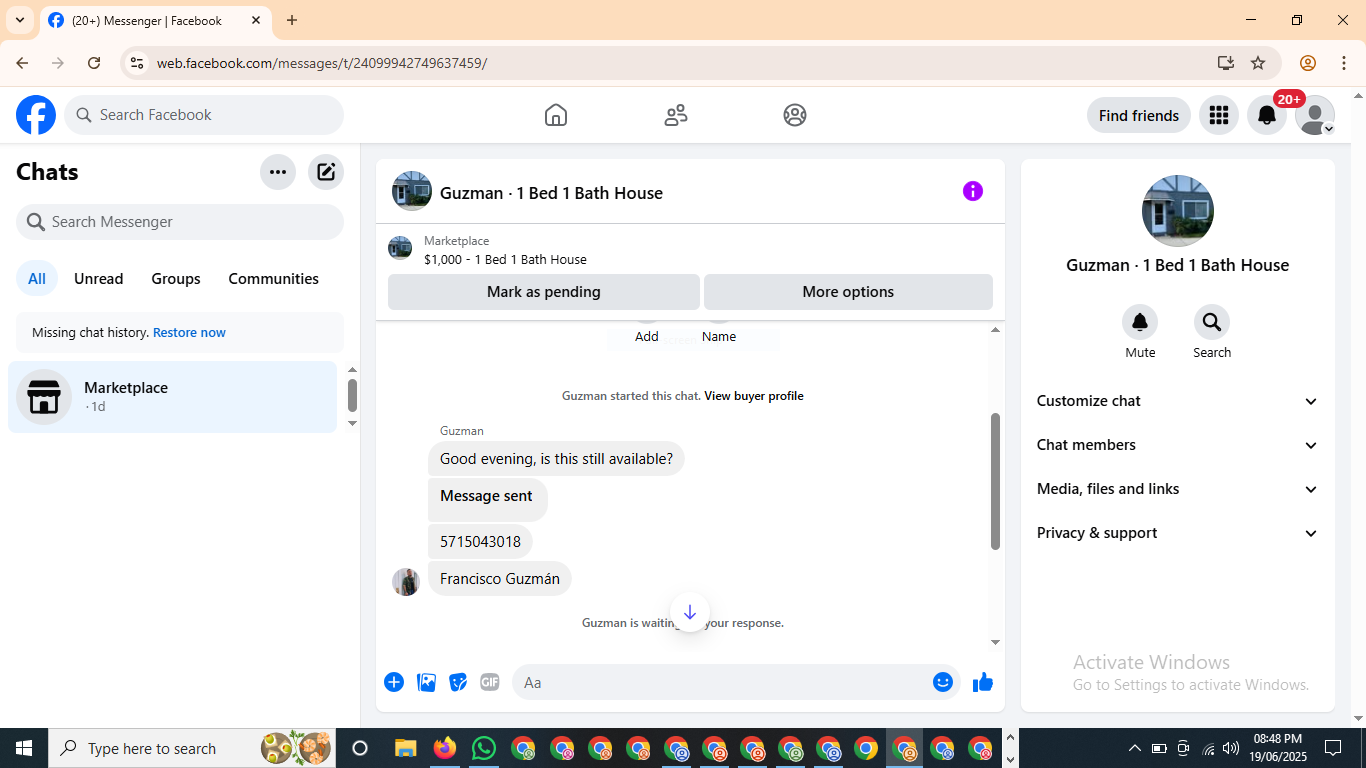This screenshot has width=1366, height=768.
Task: Click the chat list scrollbar thumb
Action: (x=352, y=395)
